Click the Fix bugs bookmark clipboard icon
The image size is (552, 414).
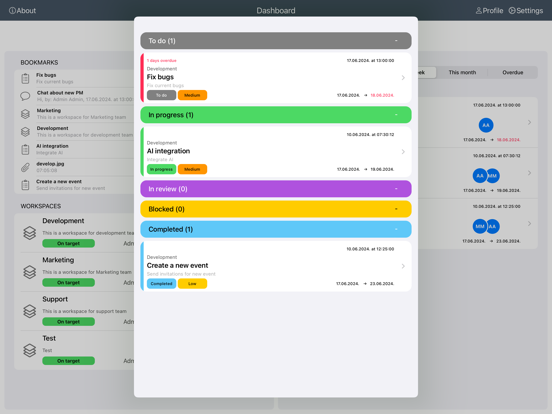(25, 79)
